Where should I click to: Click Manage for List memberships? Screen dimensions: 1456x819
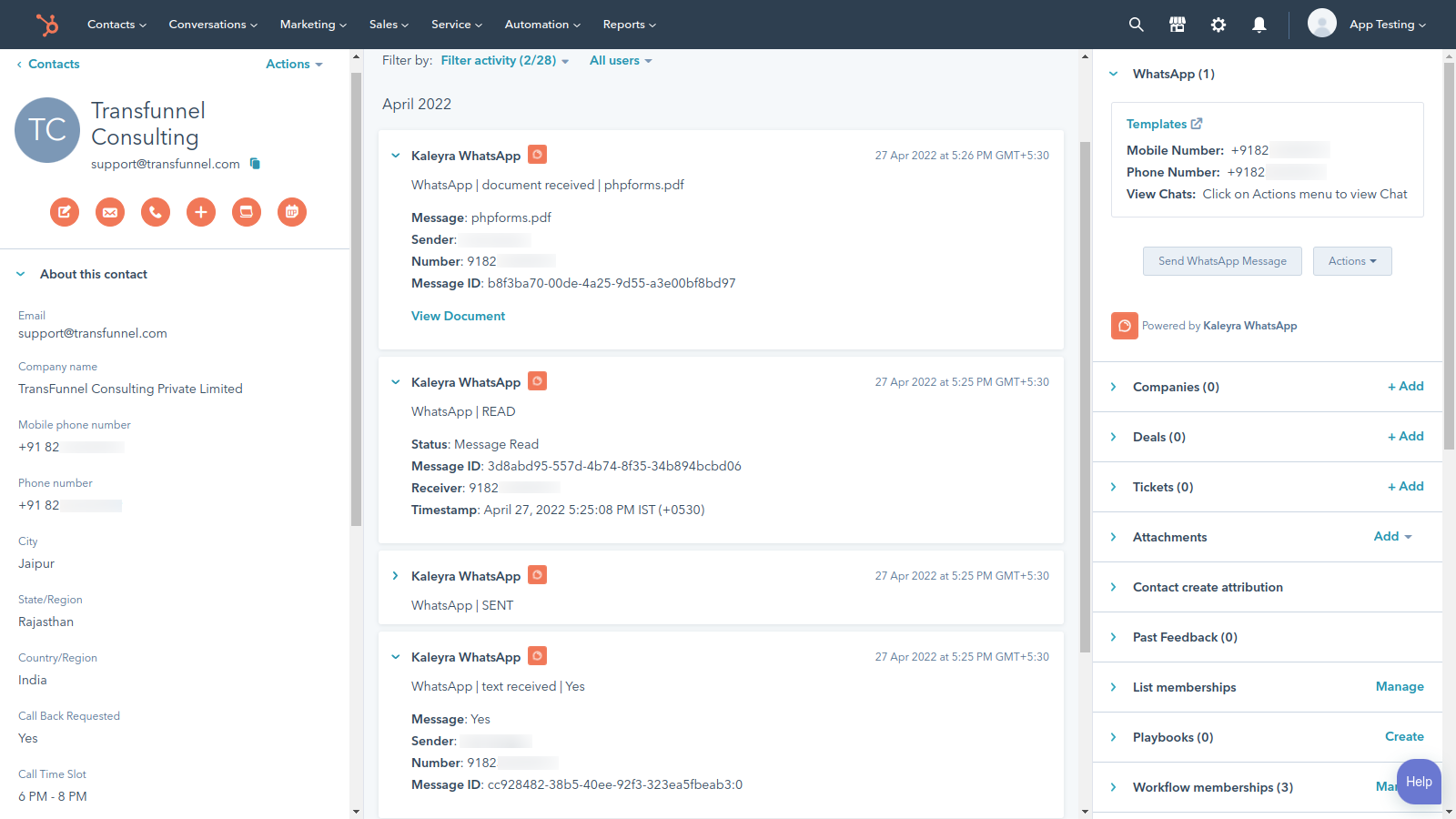pyautogui.click(x=1400, y=686)
